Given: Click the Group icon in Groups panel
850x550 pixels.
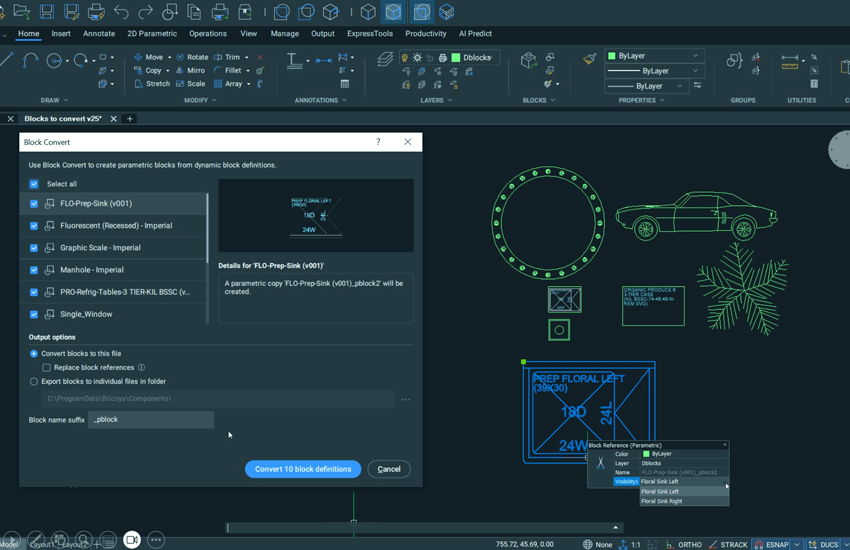Looking at the screenshot, I should [x=735, y=60].
